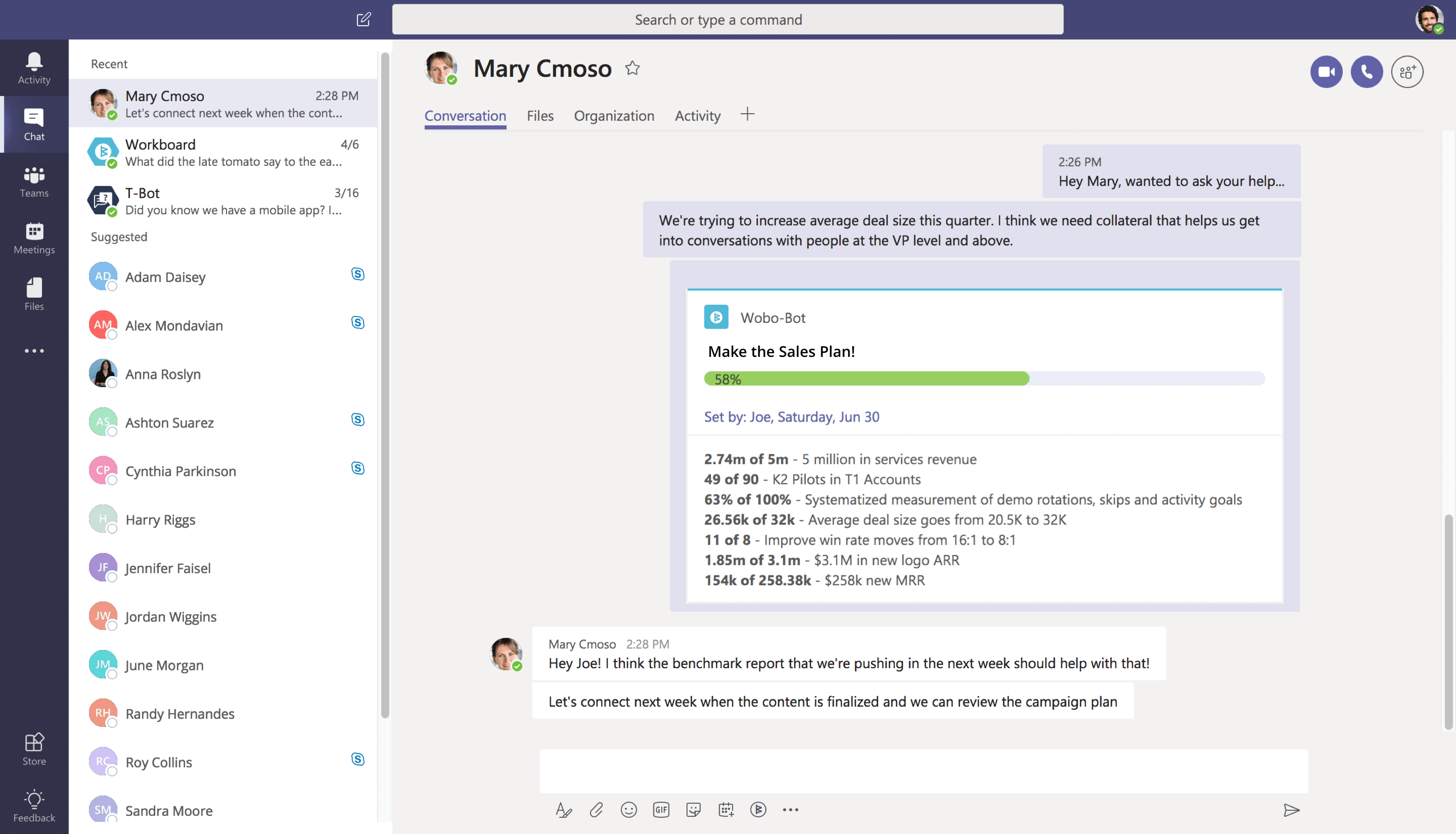Open the text formatting options
The height and width of the screenshot is (834, 1456).
point(563,810)
